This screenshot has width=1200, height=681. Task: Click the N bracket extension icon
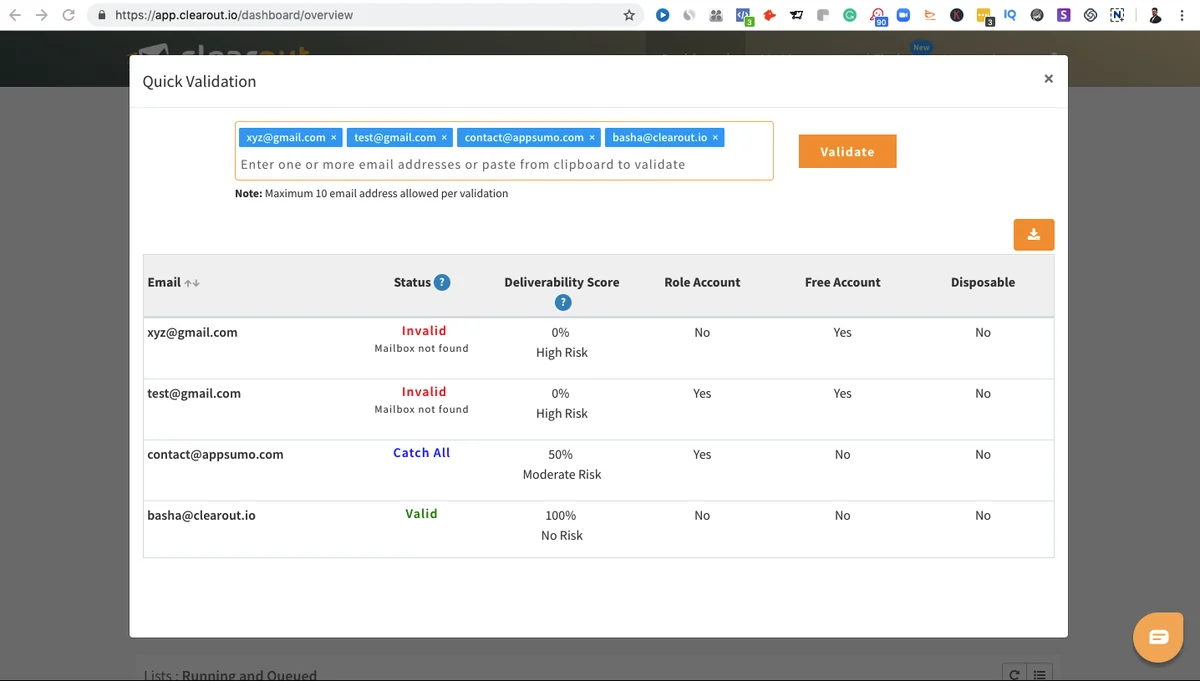coord(1116,15)
